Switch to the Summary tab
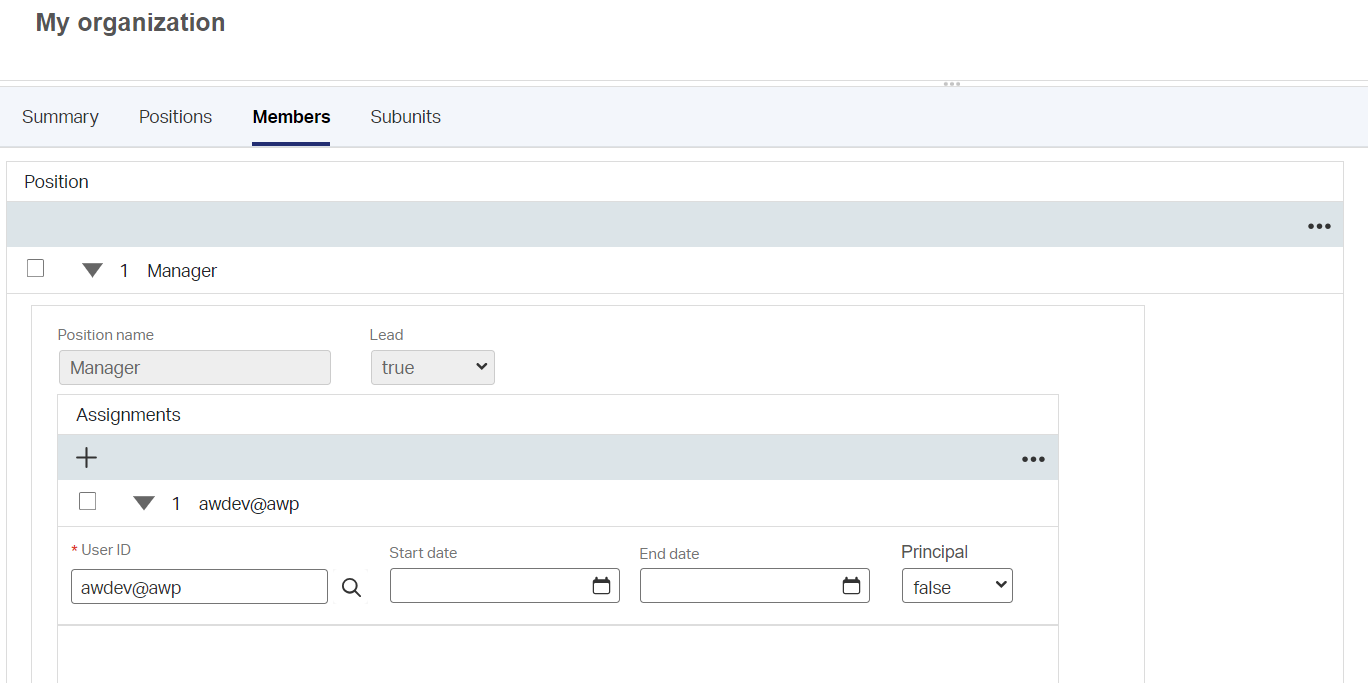The image size is (1368, 683). click(x=60, y=117)
